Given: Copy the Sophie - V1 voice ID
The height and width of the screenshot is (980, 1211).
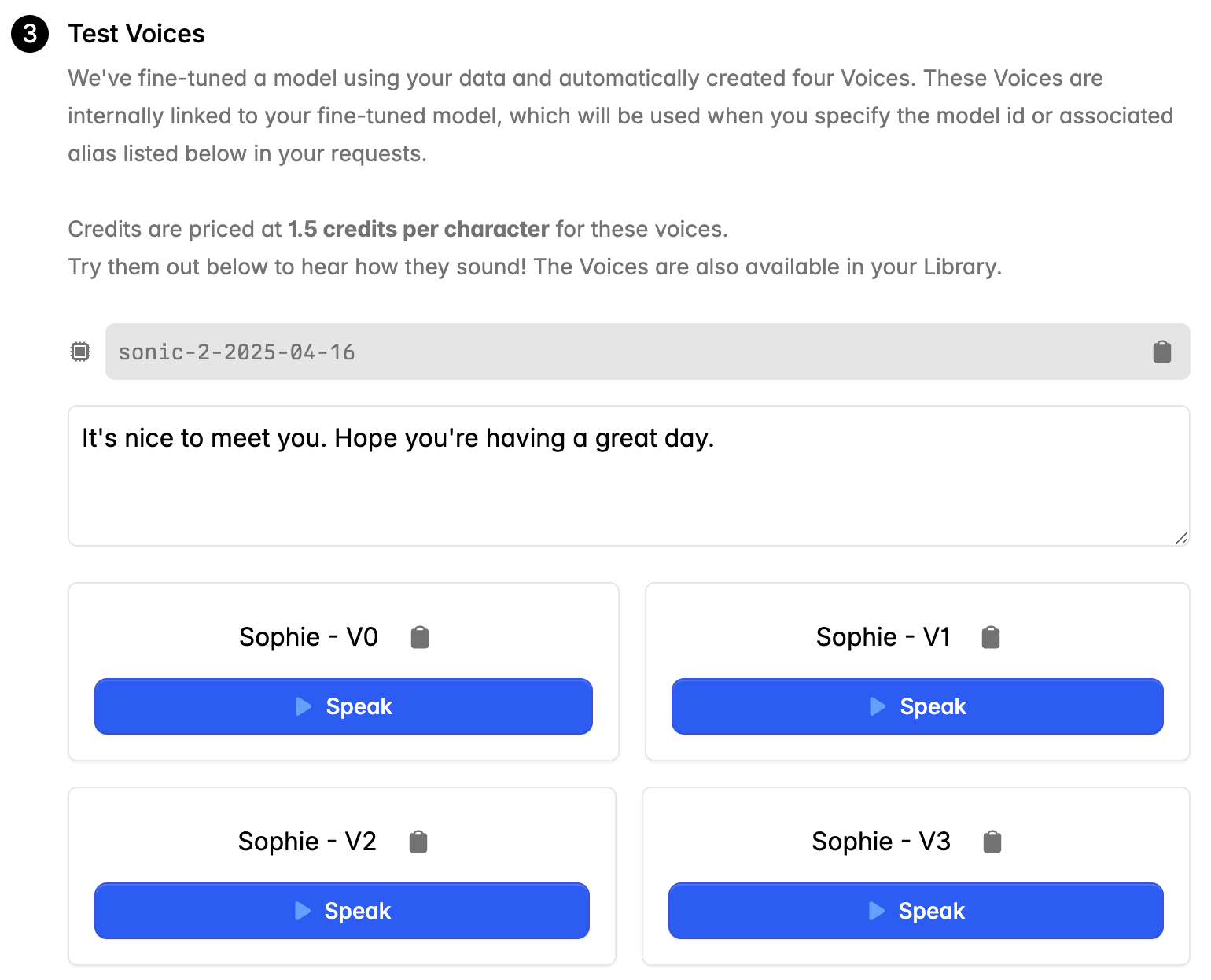Looking at the screenshot, I should click(991, 637).
